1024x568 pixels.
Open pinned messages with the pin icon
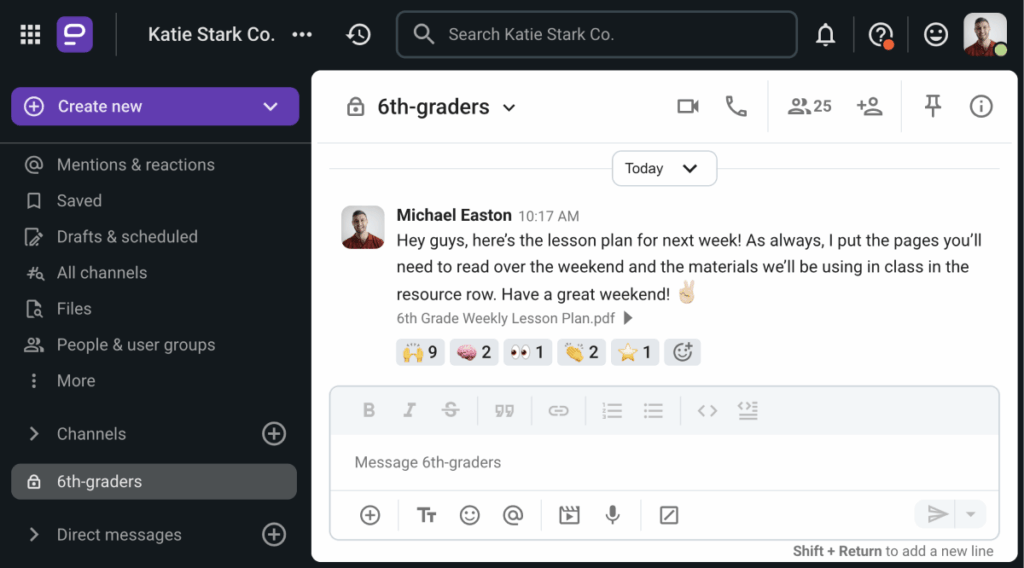[933, 106]
